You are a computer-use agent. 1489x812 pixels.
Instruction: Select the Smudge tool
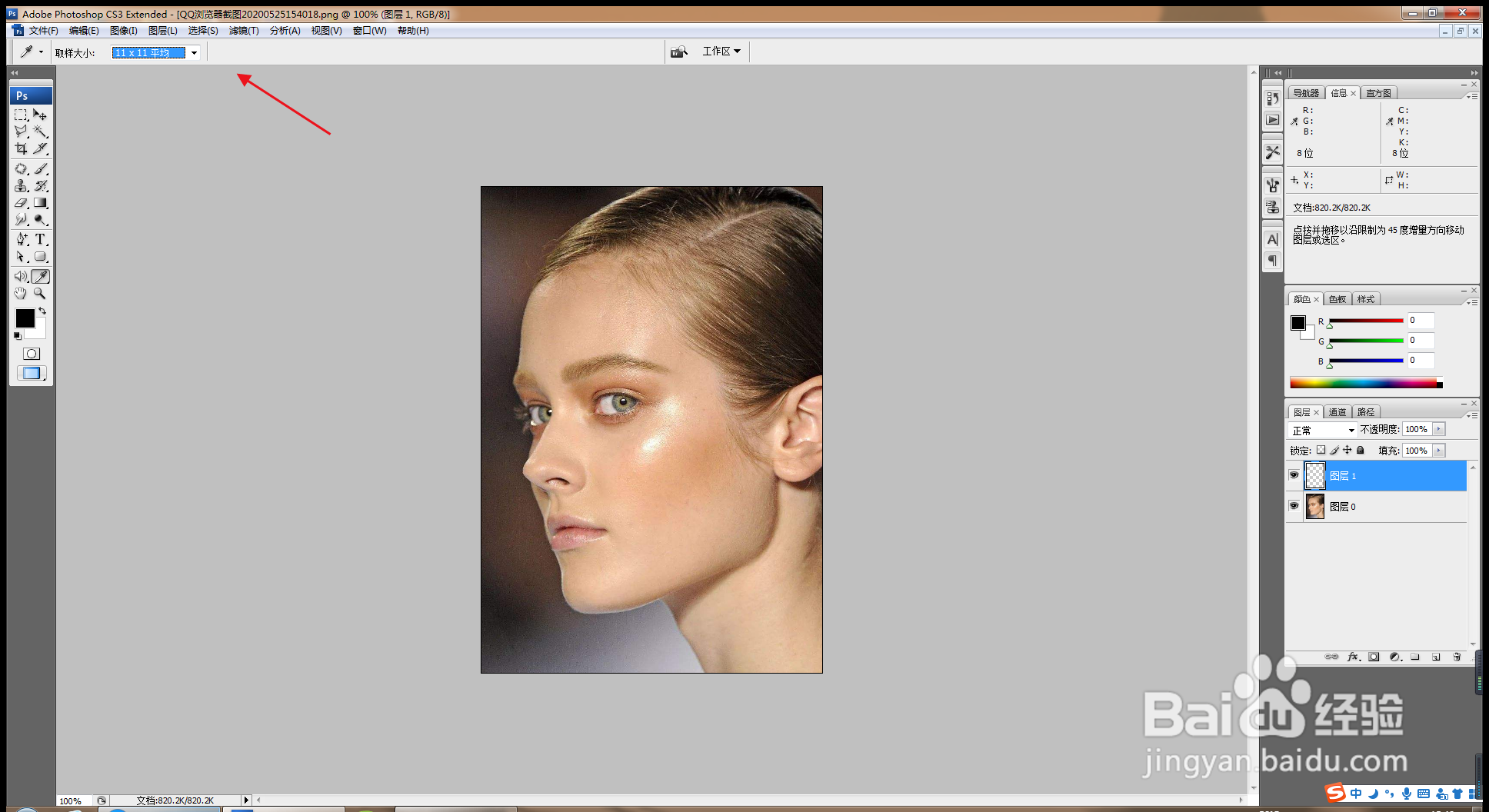click(22, 220)
